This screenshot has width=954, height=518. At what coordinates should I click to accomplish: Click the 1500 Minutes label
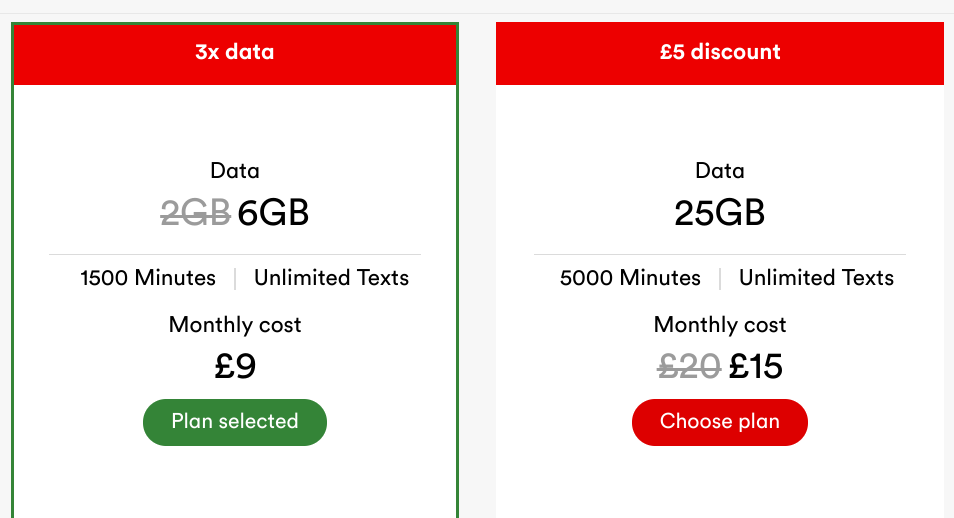[148, 278]
